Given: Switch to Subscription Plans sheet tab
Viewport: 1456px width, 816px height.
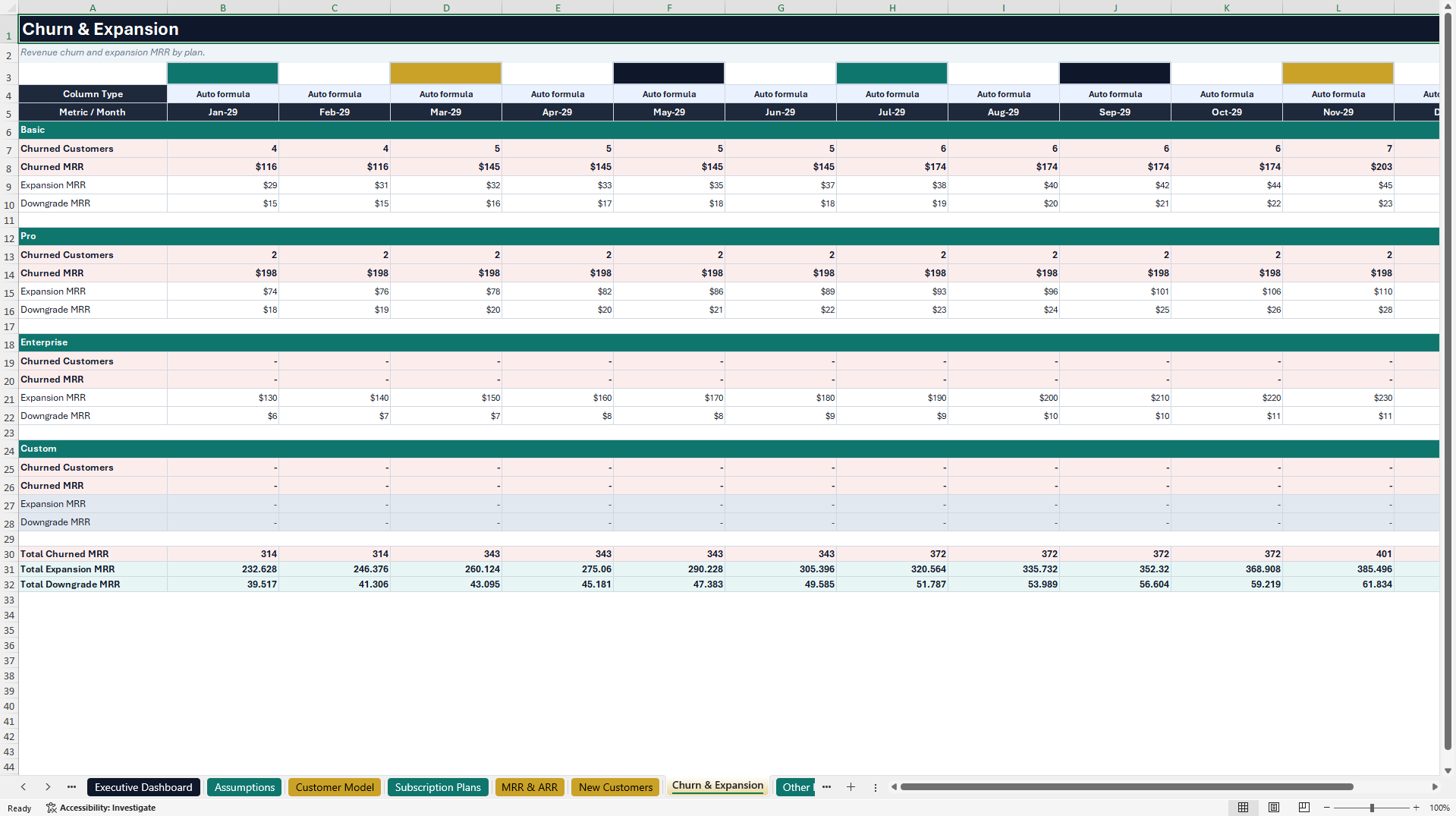Looking at the screenshot, I should (438, 787).
